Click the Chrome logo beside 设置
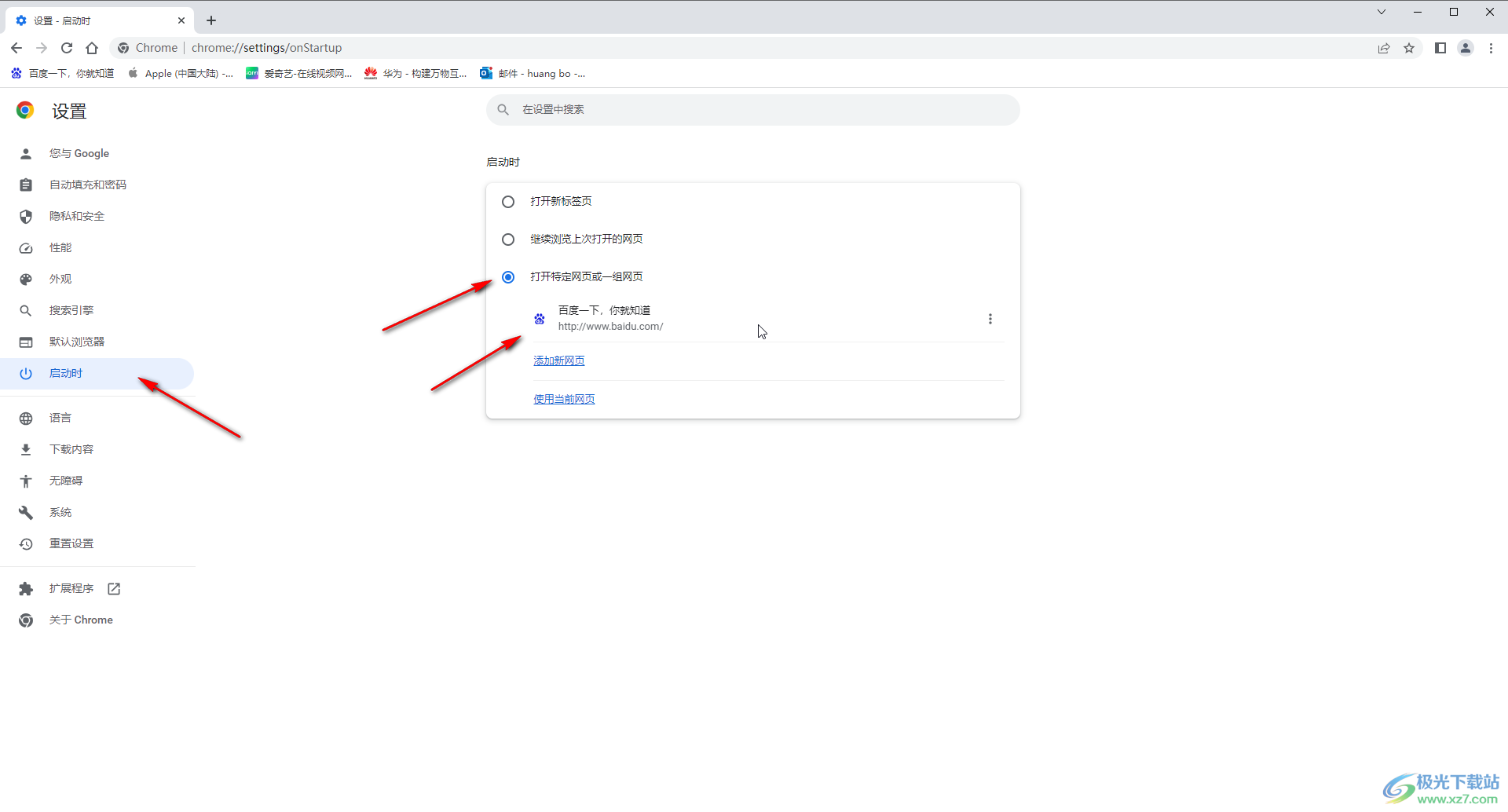The image size is (1508, 812). point(25,111)
